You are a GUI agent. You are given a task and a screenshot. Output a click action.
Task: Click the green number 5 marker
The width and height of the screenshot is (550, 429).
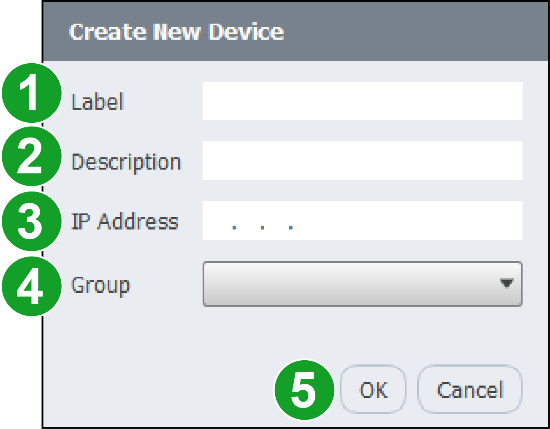[x=304, y=390]
